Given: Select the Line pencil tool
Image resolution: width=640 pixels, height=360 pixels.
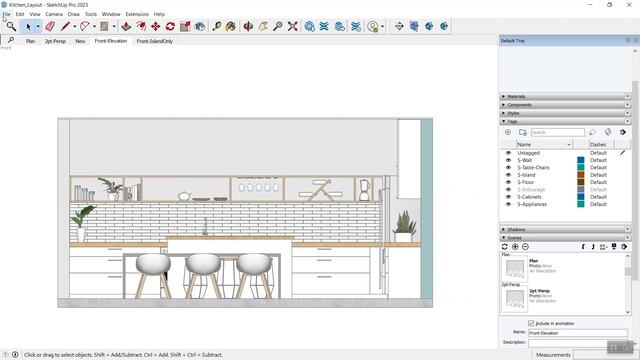Looking at the screenshot, I should [x=65, y=27].
